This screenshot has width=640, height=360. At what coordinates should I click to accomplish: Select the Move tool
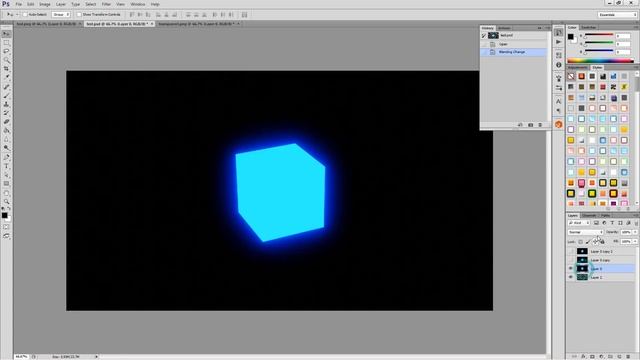click(x=6, y=33)
